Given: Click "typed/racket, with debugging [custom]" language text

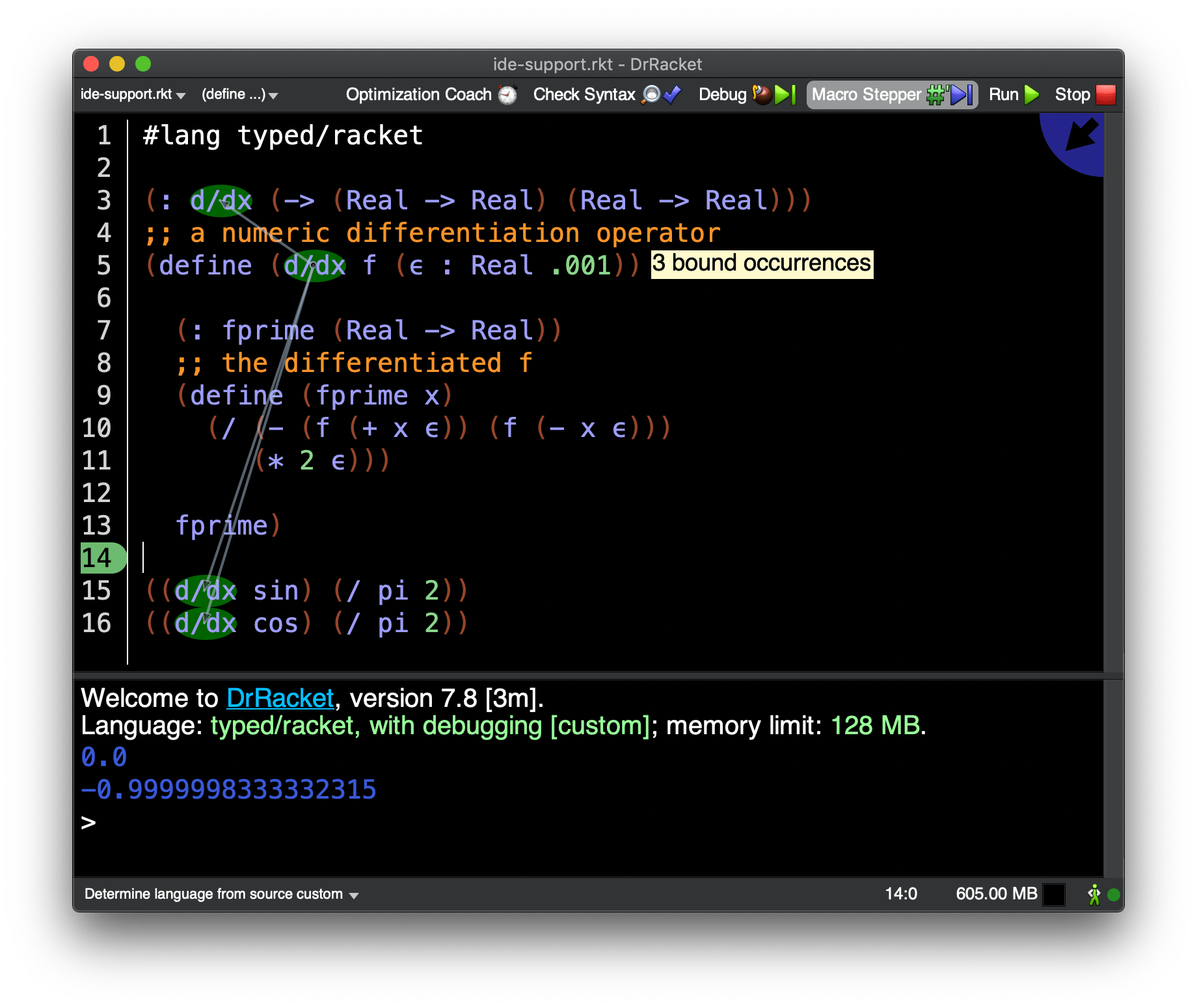Looking at the screenshot, I should 430,726.
